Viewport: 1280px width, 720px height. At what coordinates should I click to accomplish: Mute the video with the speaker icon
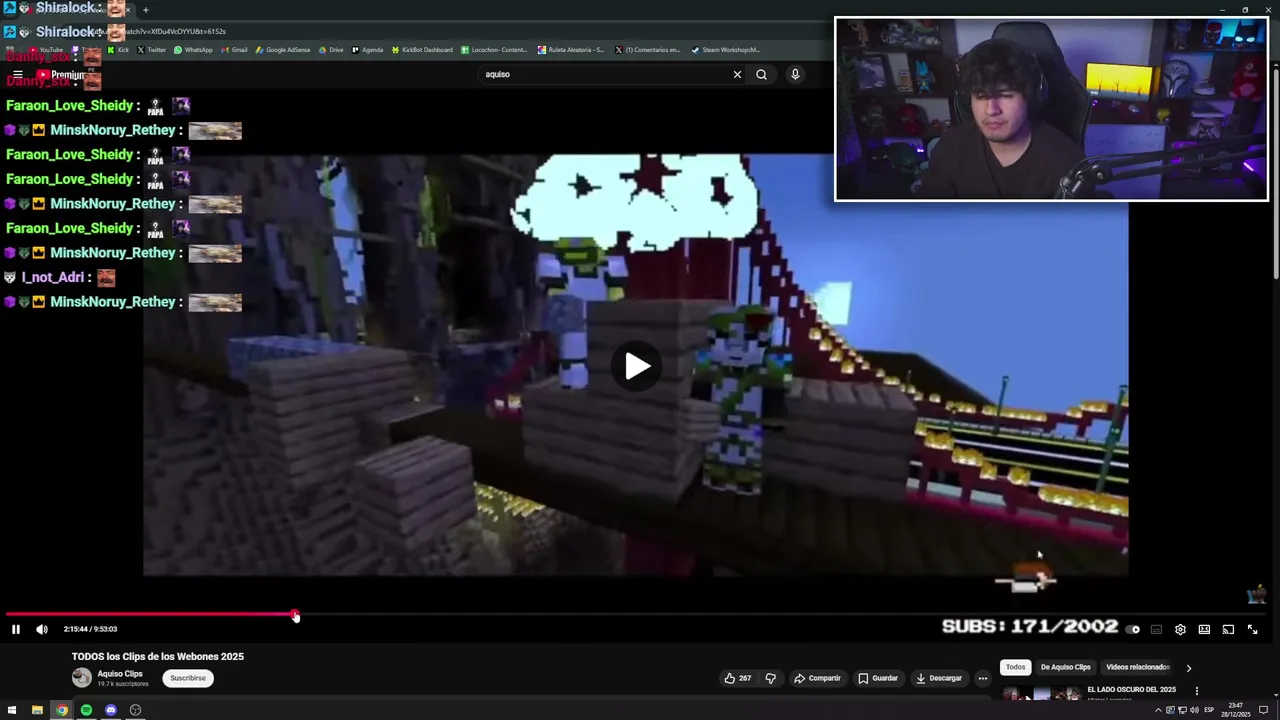click(x=42, y=629)
